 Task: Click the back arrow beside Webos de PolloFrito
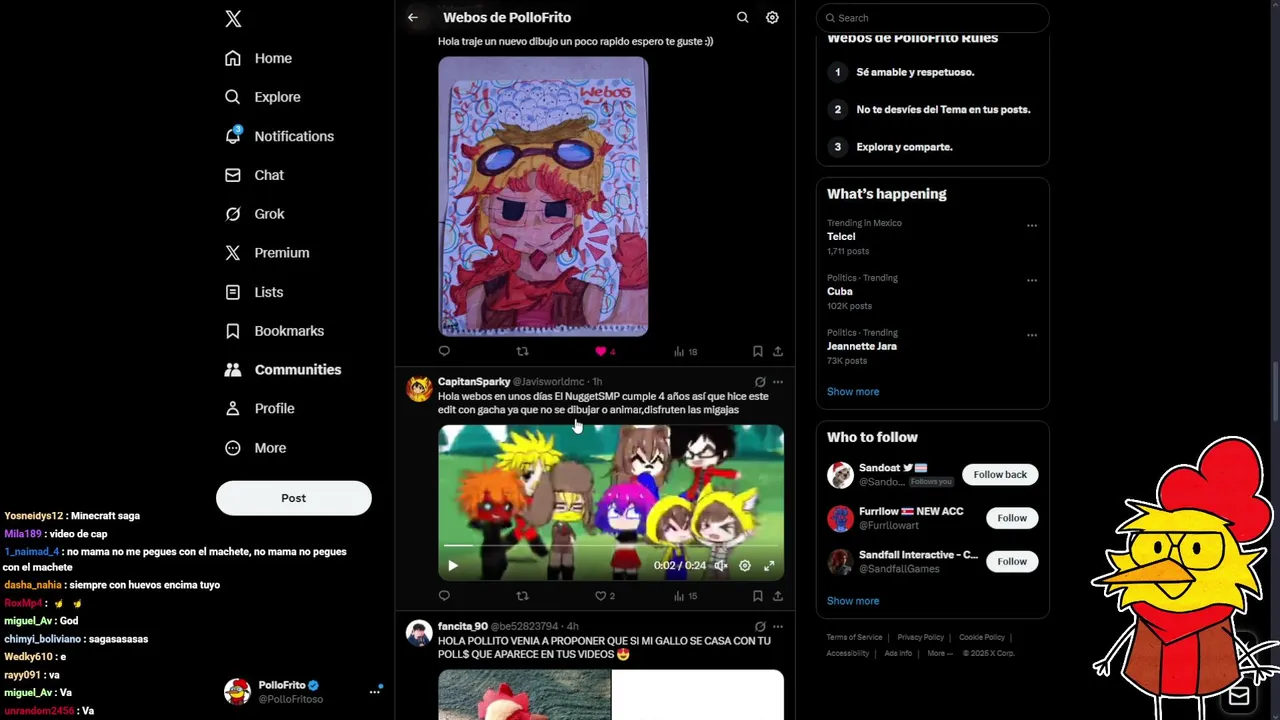coord(412,17)
